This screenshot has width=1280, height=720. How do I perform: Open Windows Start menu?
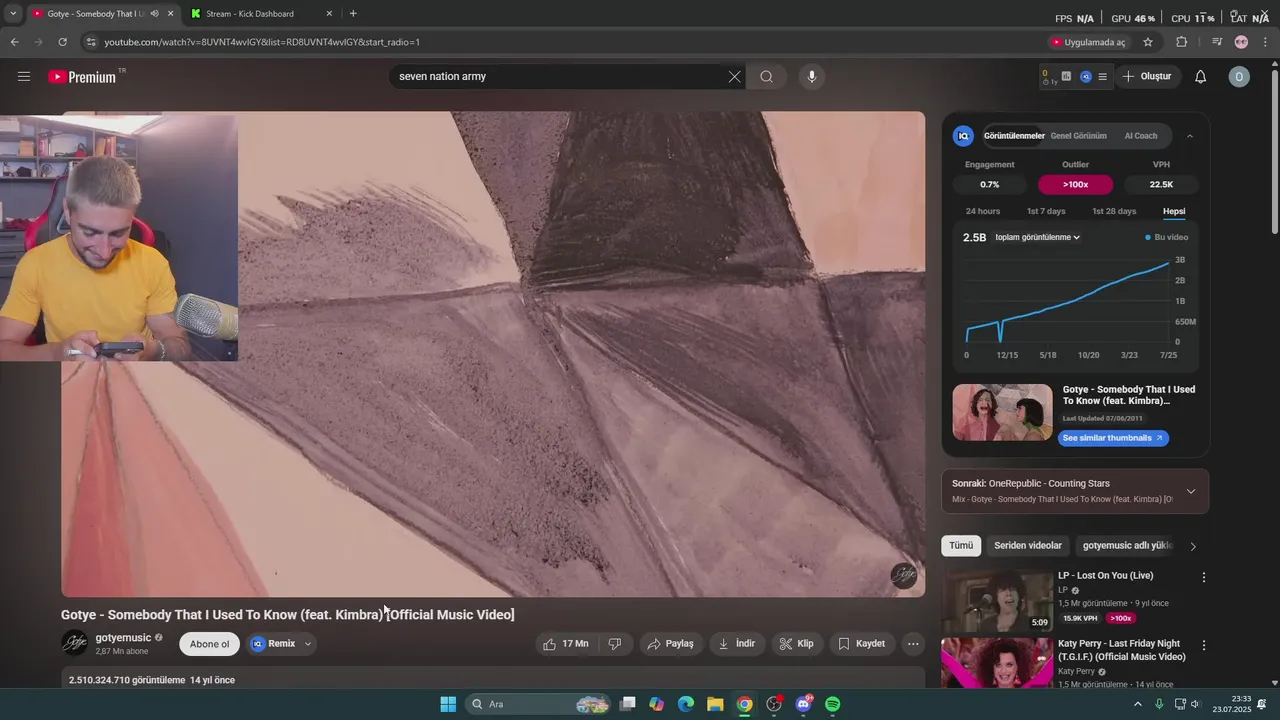[x=448, y=704]
